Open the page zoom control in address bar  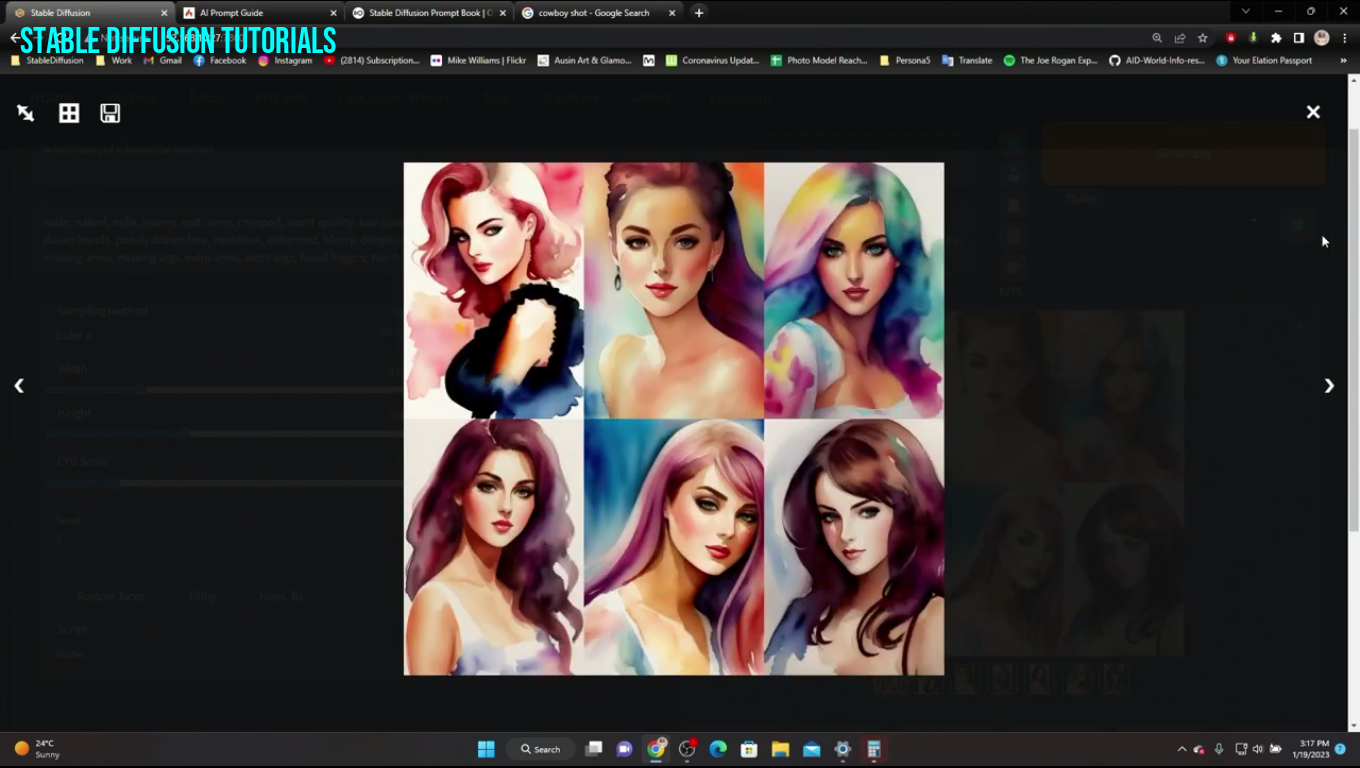coord(1157,38)
